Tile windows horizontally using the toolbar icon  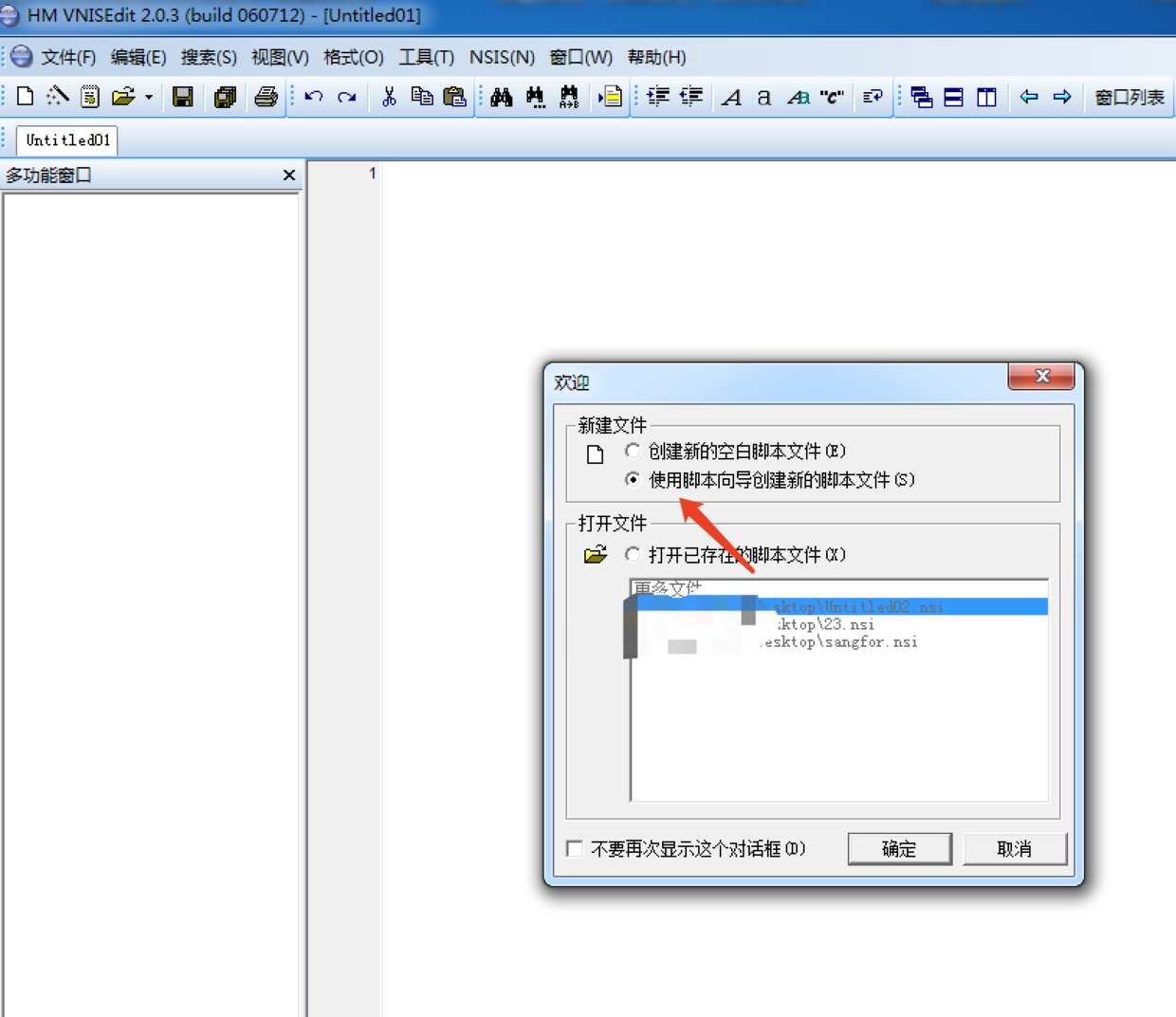tap(954, 96)
